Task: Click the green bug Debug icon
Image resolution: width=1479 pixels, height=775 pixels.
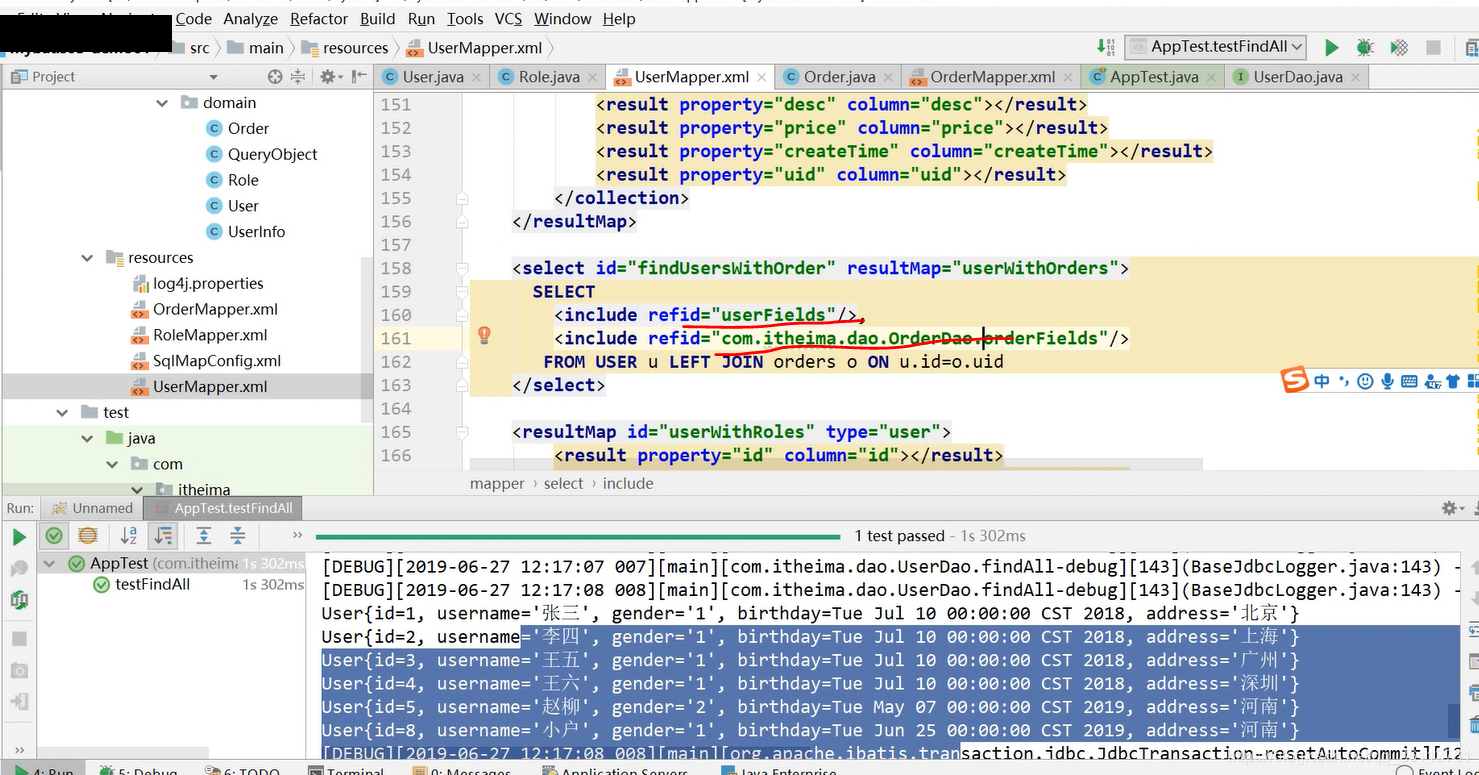Action: (x=1365, y=47)
